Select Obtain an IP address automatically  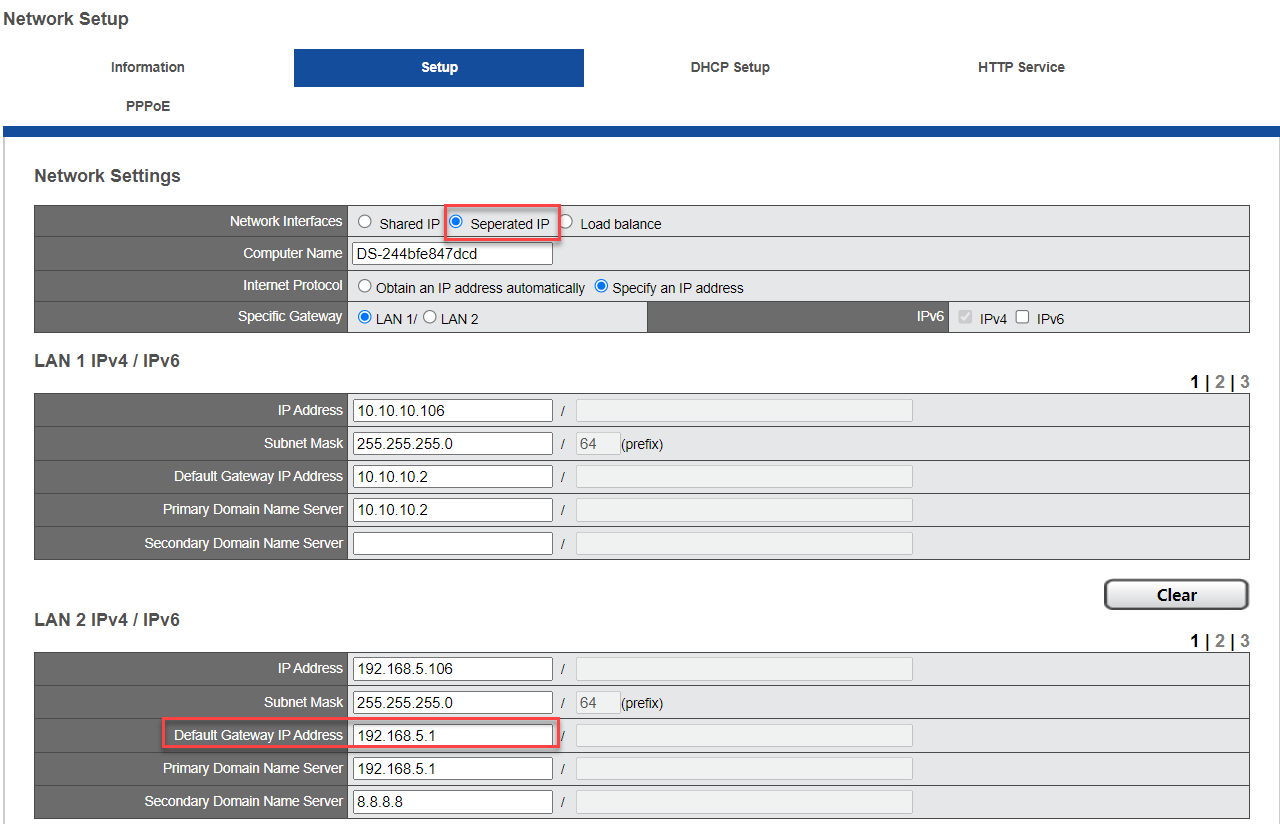coord(365,287)
